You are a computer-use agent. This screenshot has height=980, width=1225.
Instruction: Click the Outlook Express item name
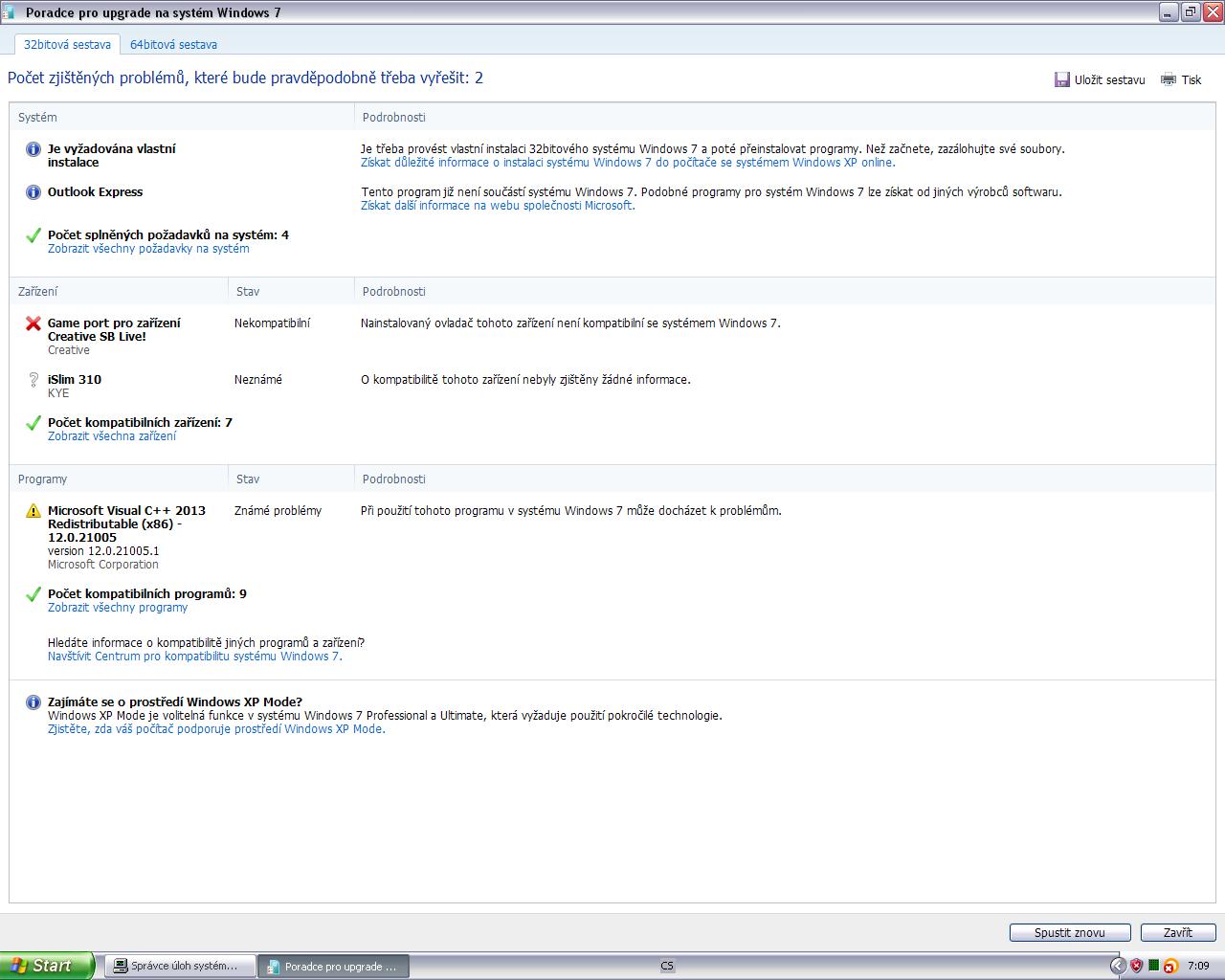96,192
